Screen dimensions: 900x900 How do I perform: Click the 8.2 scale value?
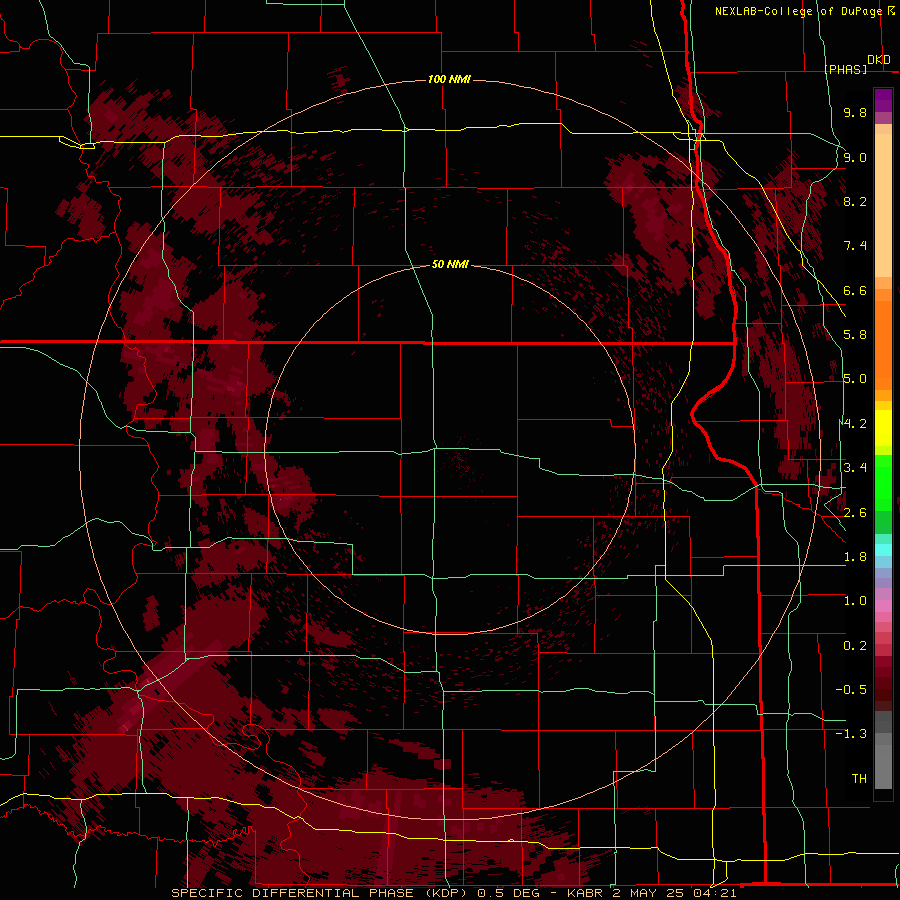click(x=855, y=201)
